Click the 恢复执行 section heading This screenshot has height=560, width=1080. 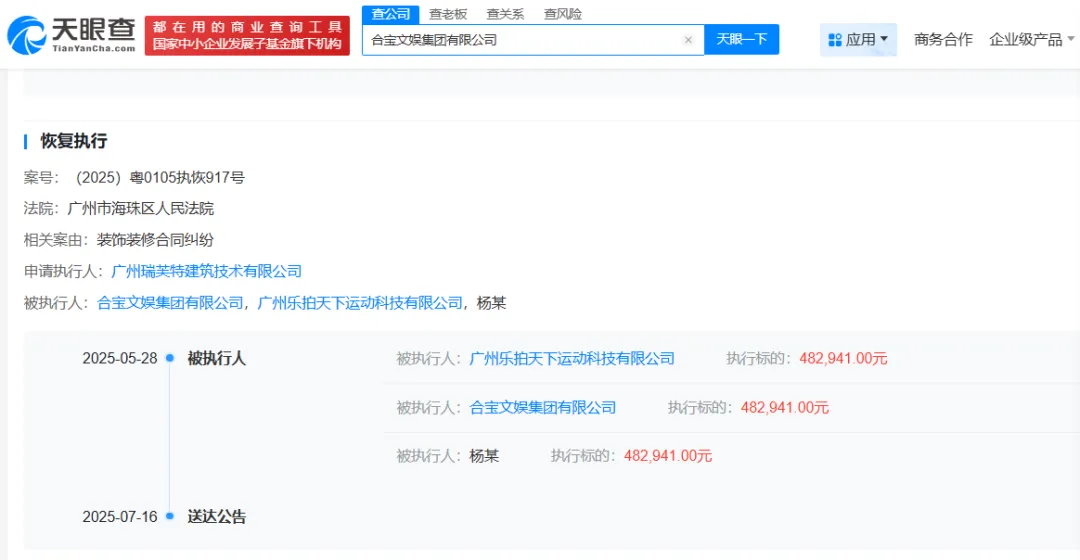tap(74, 141)
